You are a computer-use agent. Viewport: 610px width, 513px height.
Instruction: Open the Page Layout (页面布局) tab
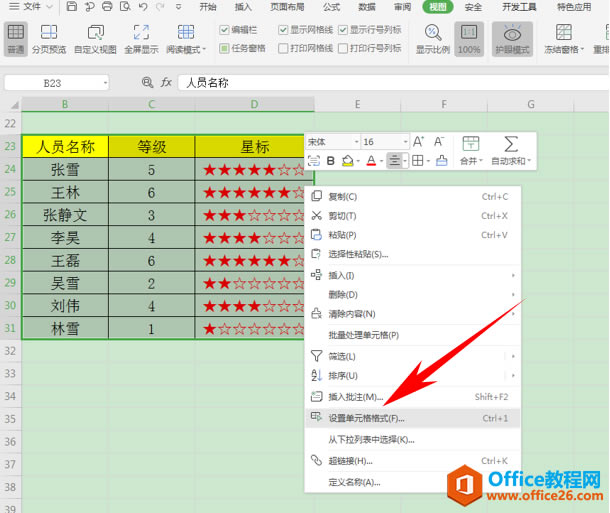coord(287,7)
